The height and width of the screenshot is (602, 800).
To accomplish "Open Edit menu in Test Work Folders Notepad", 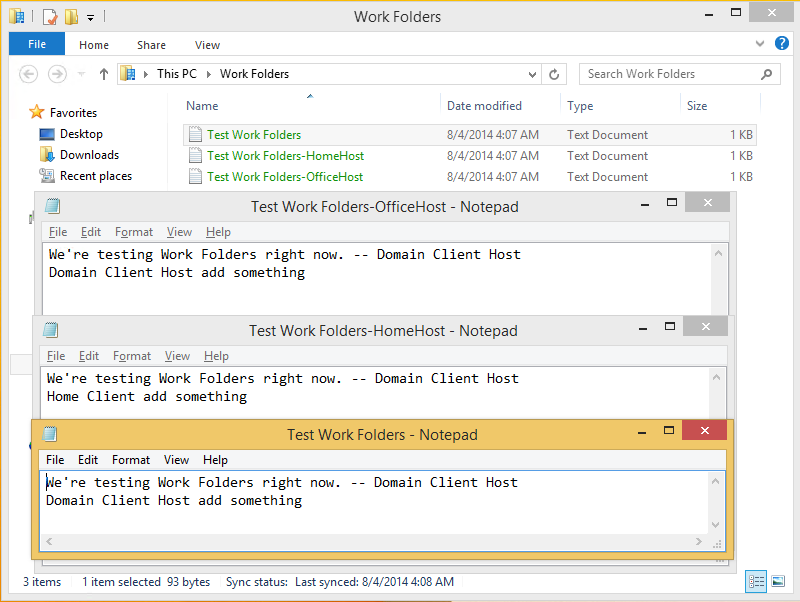I will (x=88, y=460).
